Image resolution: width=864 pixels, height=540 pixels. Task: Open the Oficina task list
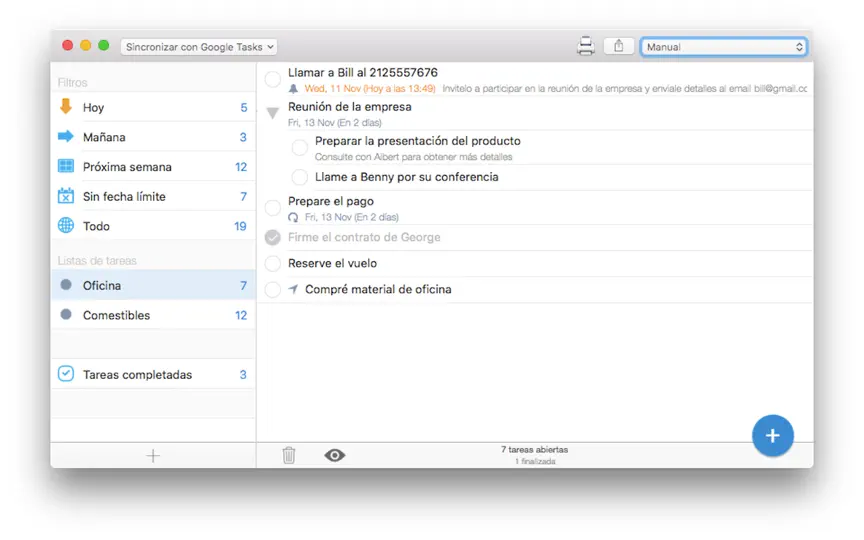(153, 285)
